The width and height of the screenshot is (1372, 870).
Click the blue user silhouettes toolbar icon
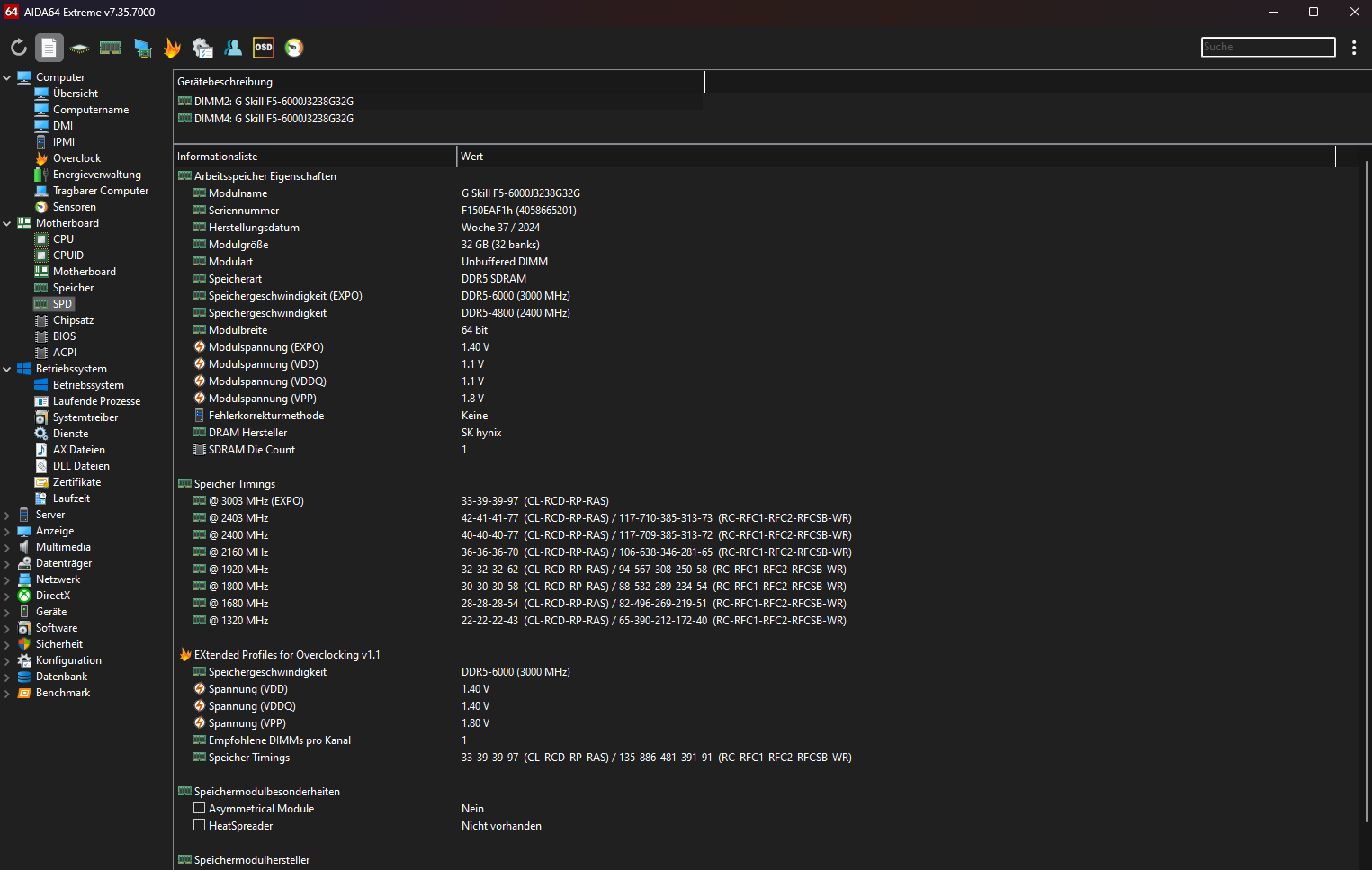point(233,48)
